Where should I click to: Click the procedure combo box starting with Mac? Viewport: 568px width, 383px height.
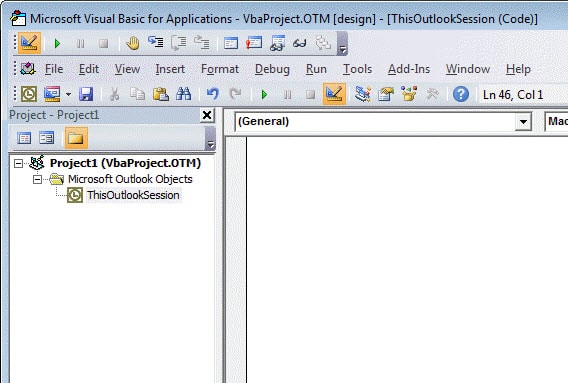[556, 121]
